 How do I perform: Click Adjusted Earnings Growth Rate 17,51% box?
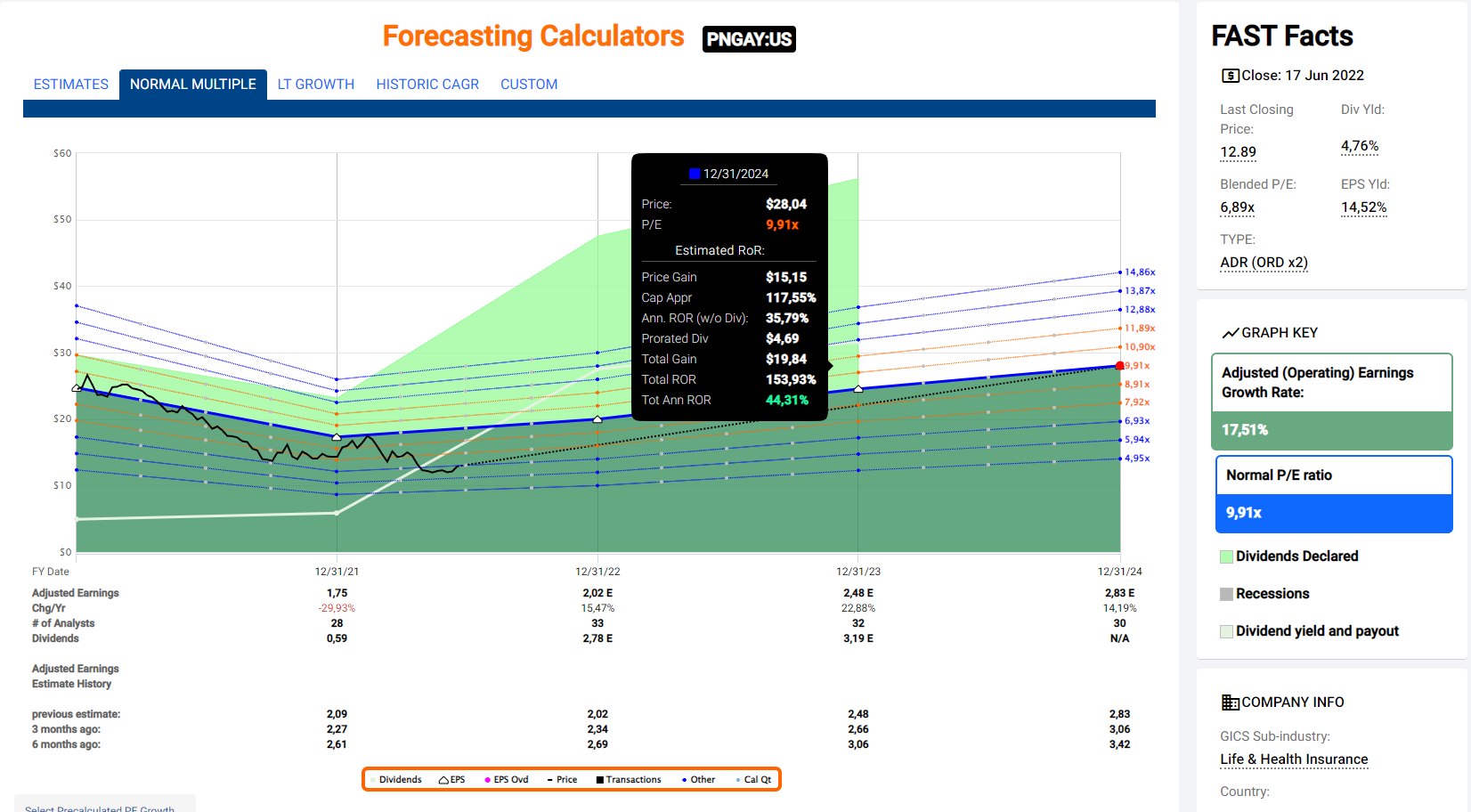coord(1331,430)
